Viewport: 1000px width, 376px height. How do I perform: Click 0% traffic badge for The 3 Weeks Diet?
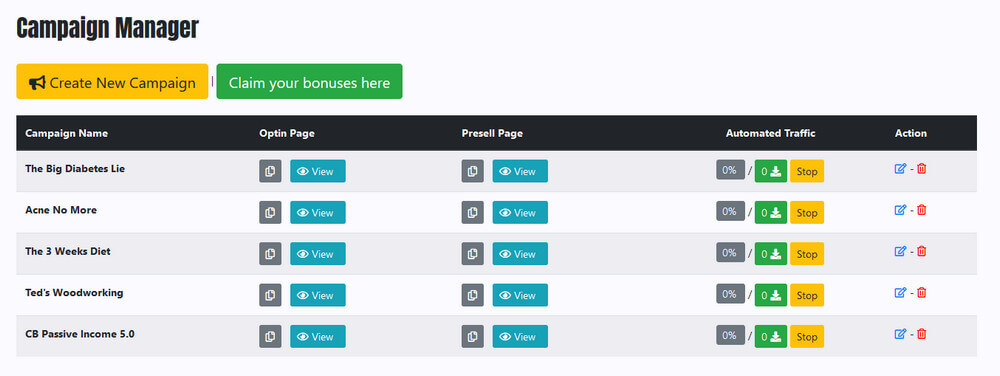[730, 252]
